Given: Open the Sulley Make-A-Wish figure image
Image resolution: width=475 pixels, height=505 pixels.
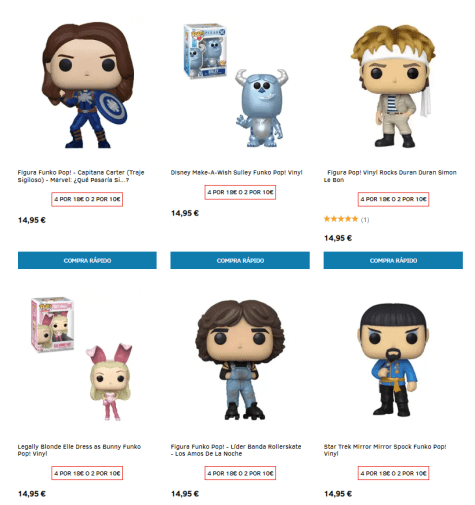Looking at the screenshot, I should [x=239, y=85].
